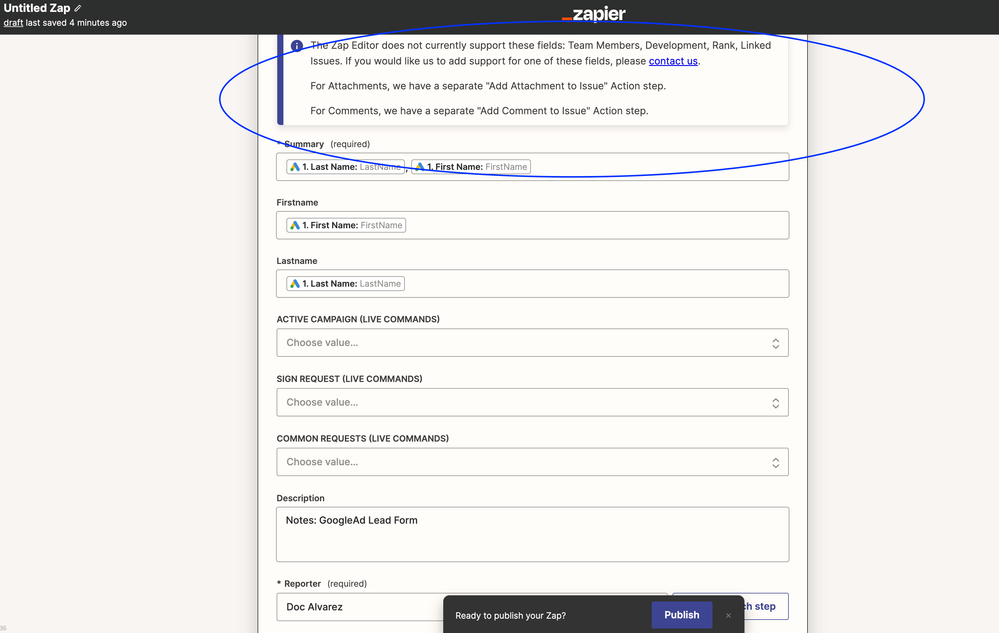Open the ACTIVE CAMPAIGN dropdown

tap(533, 343)
